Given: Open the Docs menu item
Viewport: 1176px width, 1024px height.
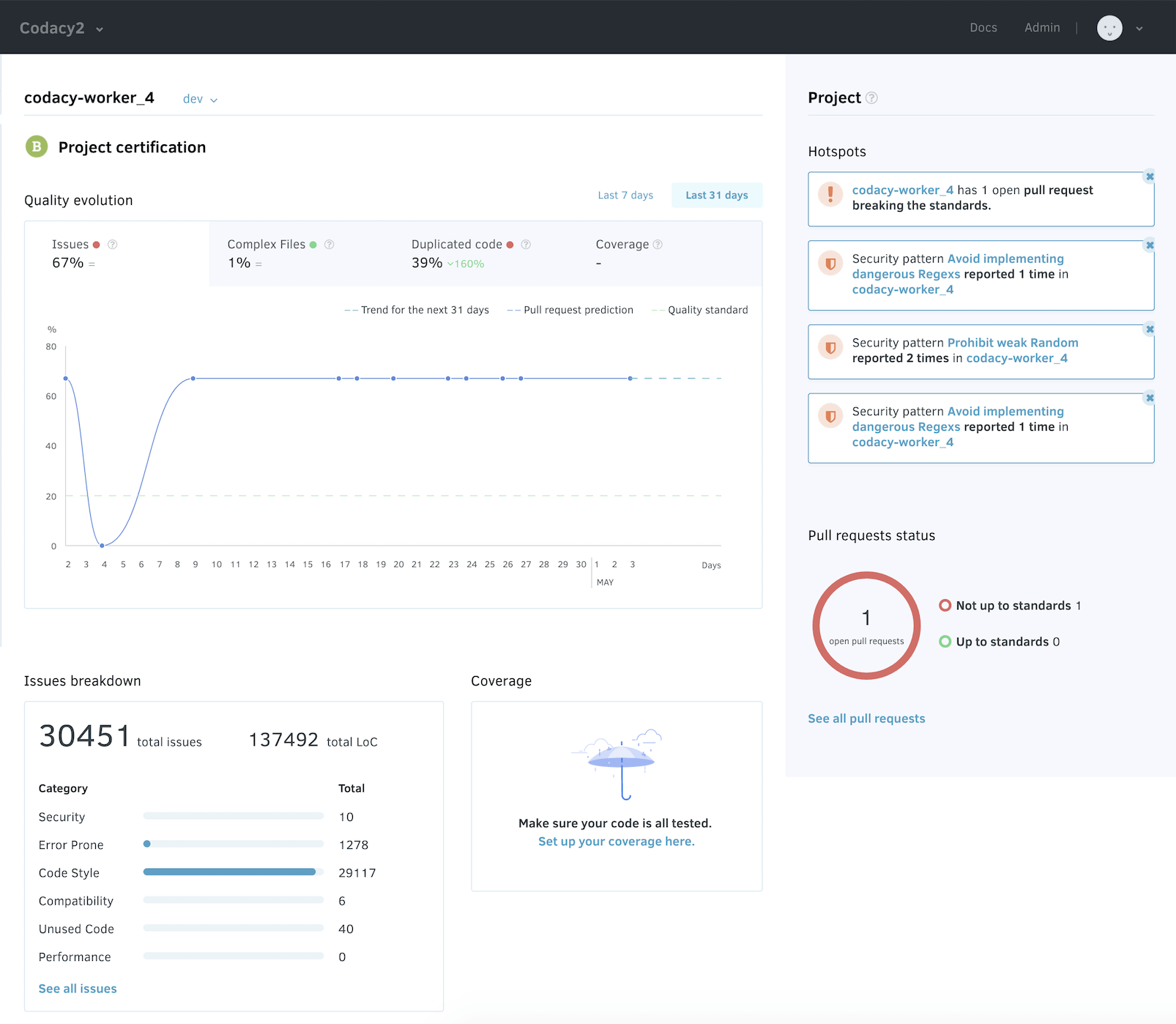Looking at the screenshot, I should [983, 28].
